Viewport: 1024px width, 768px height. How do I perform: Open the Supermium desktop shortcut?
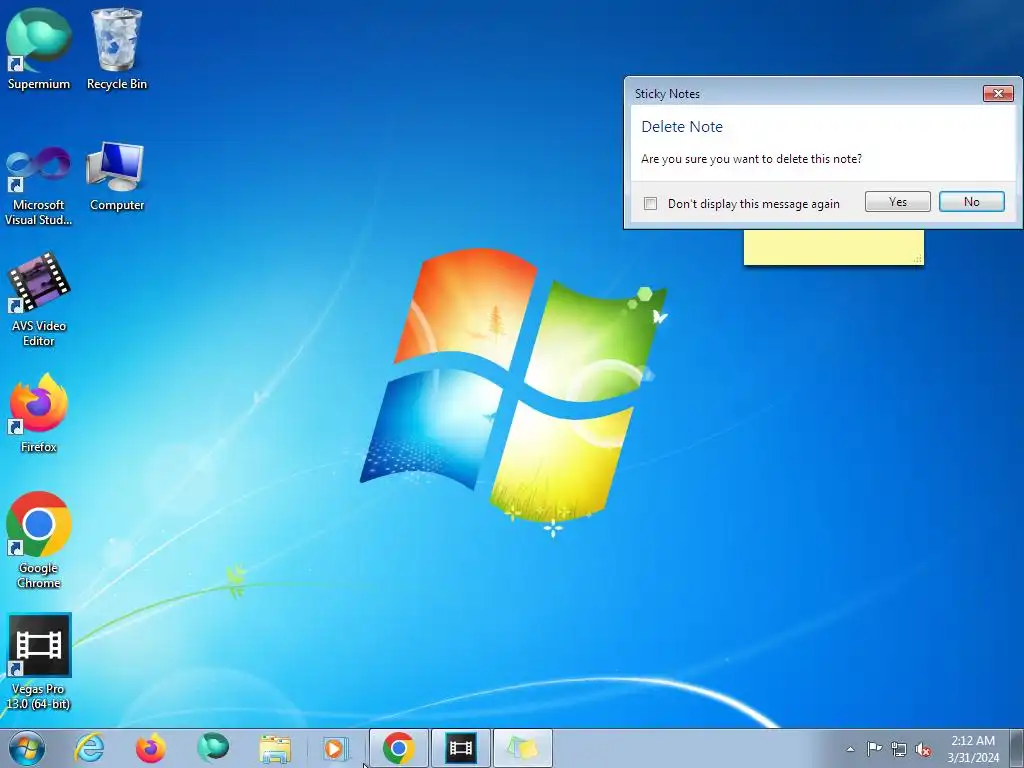[x=39, y=49]
